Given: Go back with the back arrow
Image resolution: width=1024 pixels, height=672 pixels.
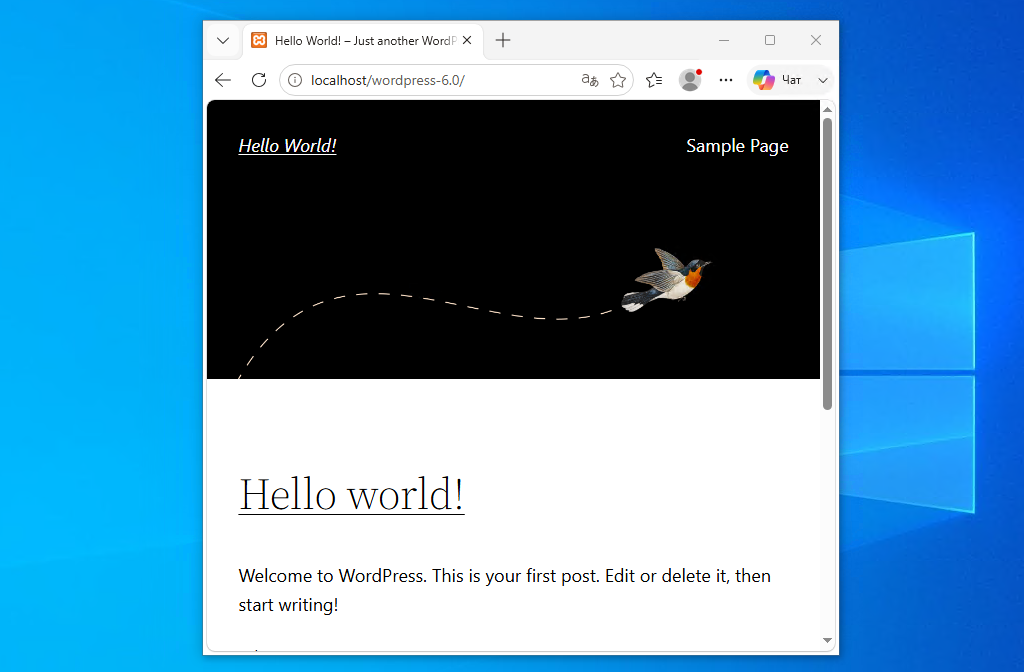Looking at the screenshot, I should point(223,80).
